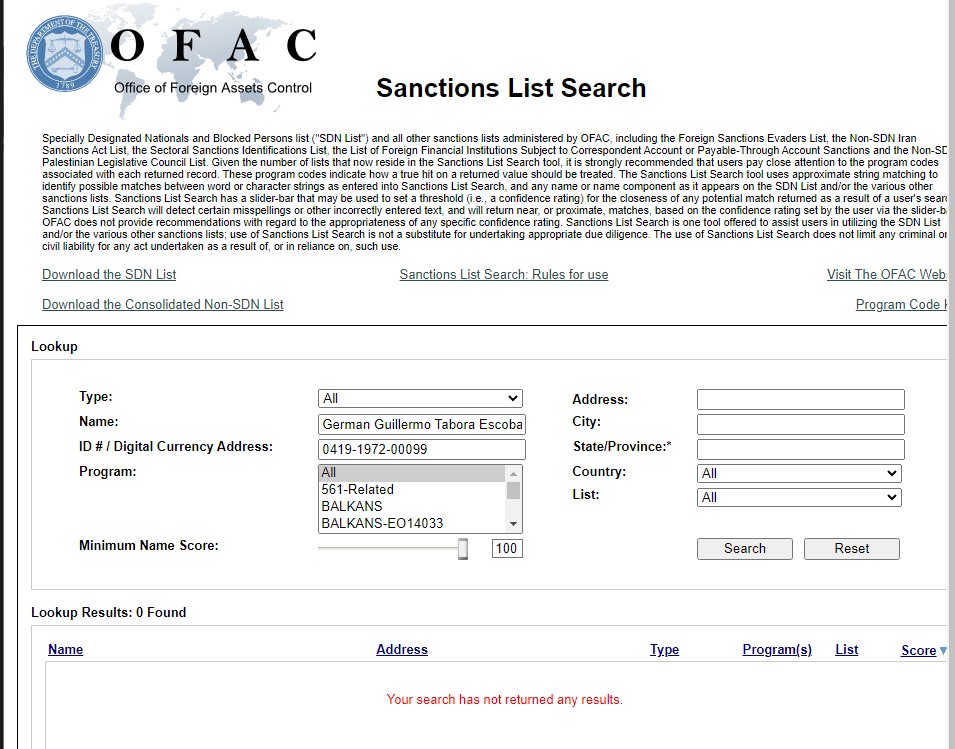Viewport: 955px width, 749px height.
Task: Choose the BALKANS program option
Action: pyautogui.click(x=352, y=506)
